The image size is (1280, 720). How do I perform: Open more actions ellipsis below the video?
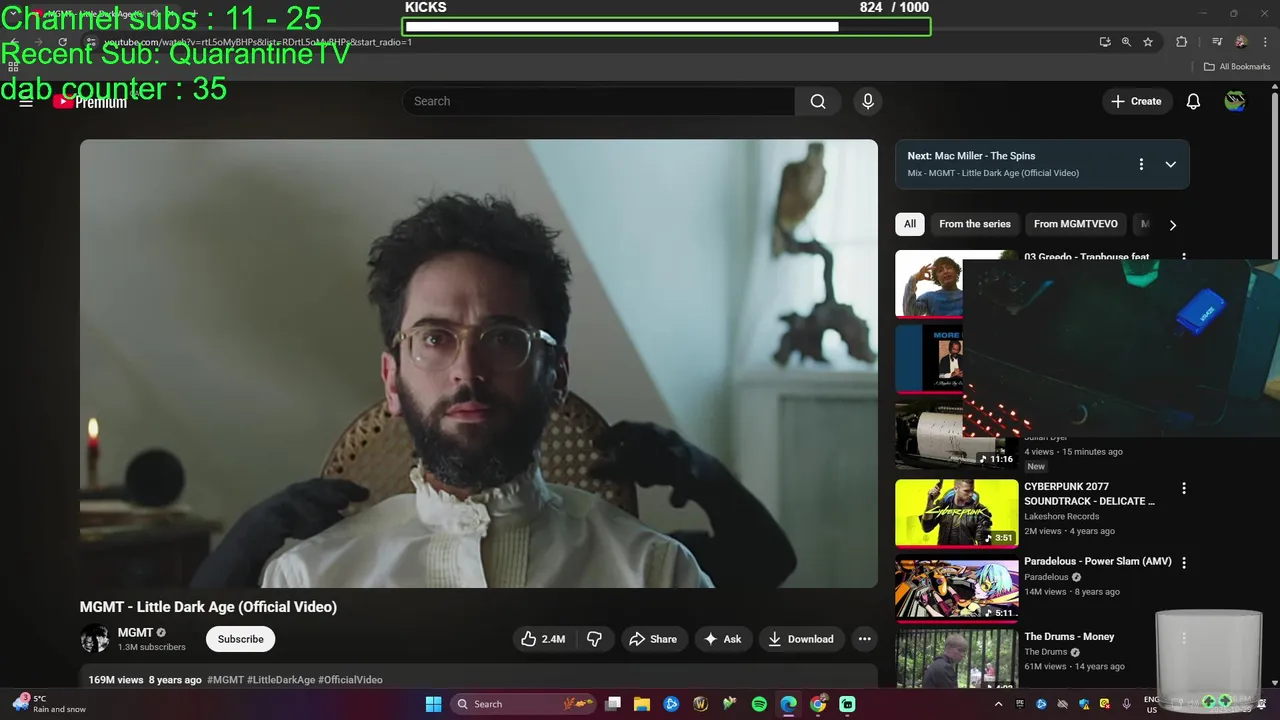coord(865,639)
